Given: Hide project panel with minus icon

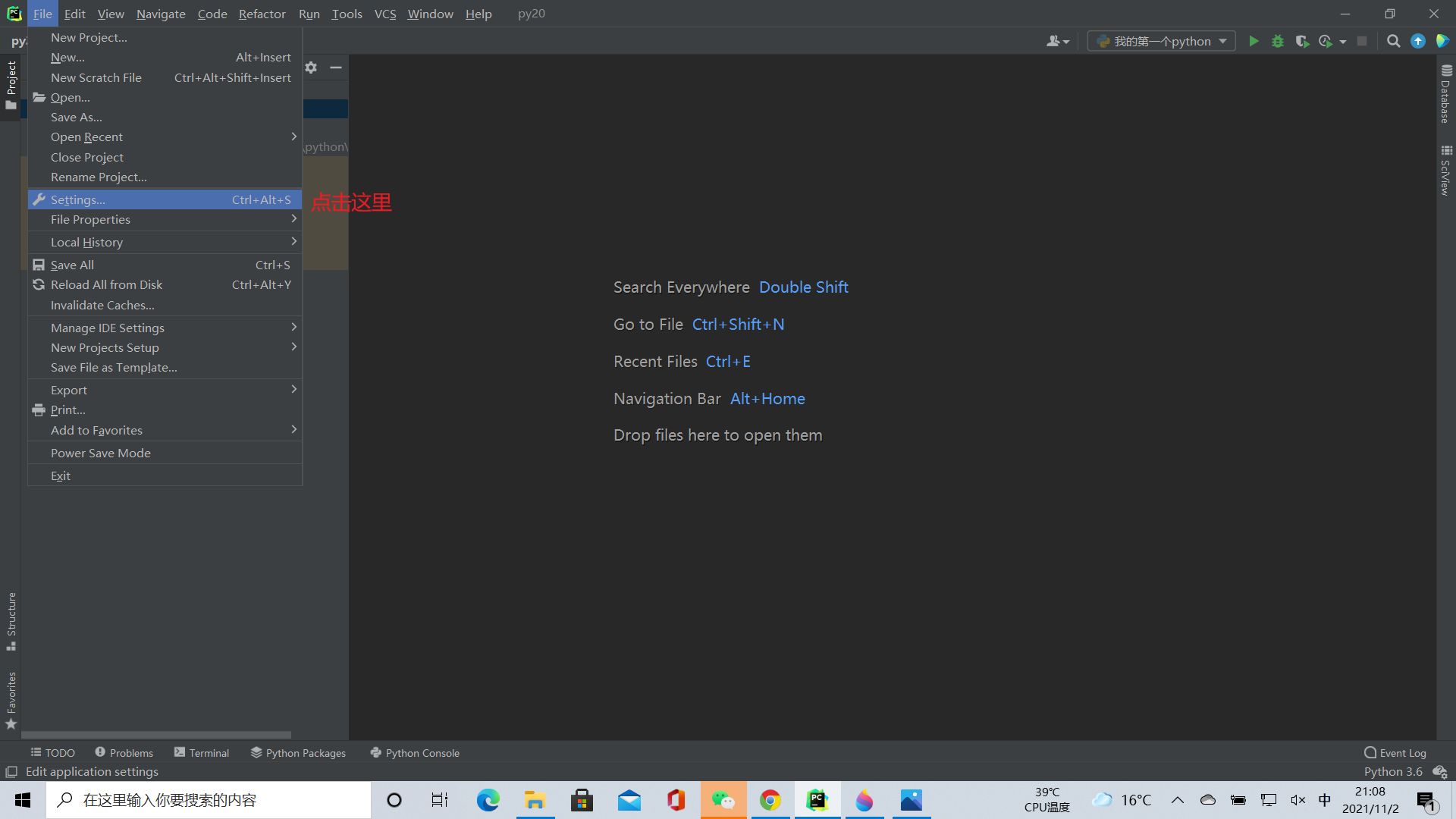Looking at the screenshot, I should pyautogui.click(x=336, y=67).
